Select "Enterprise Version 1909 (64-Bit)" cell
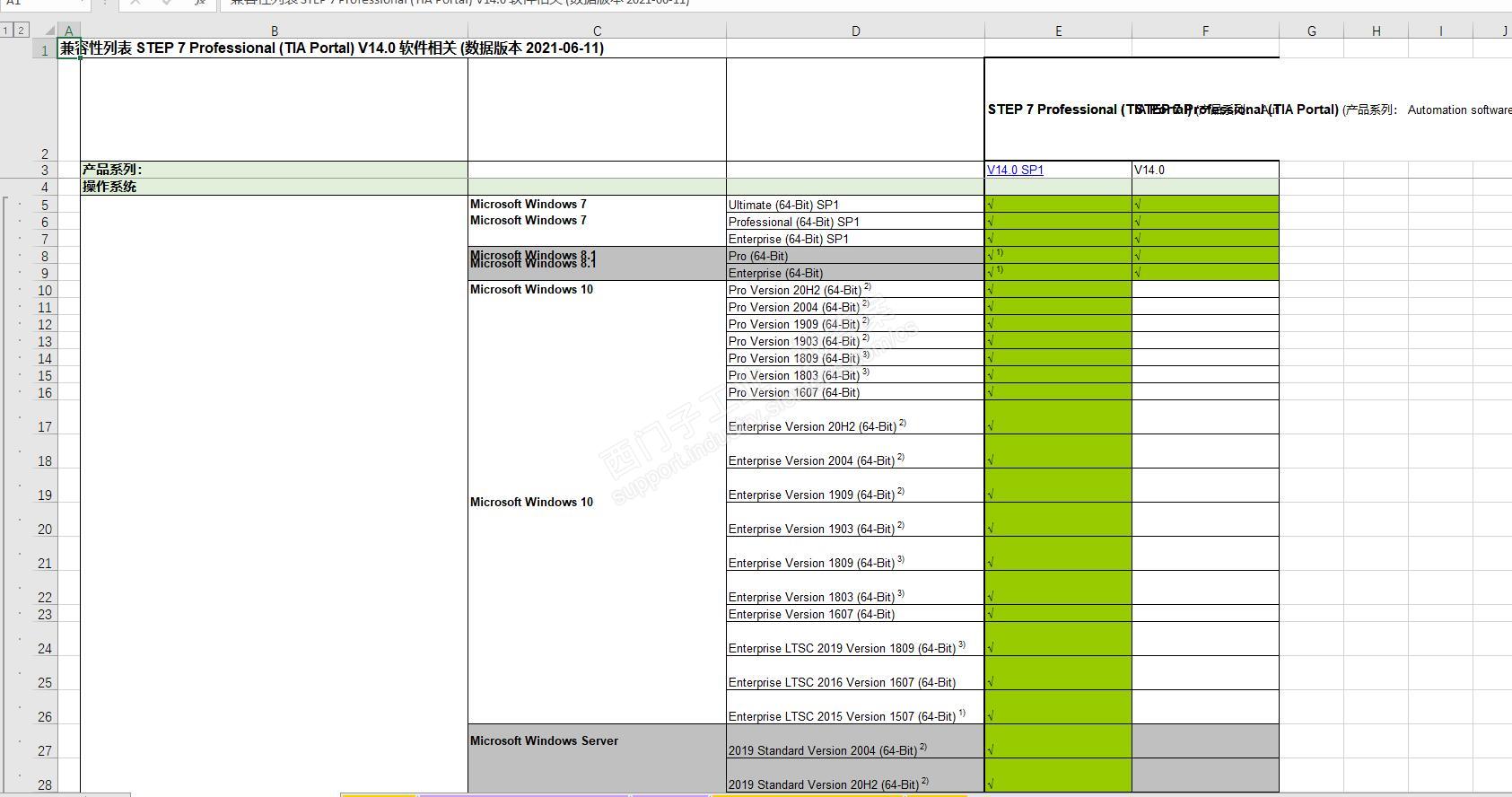The image size is (1512, 797). pyautogui.click(x=855, y=486)
